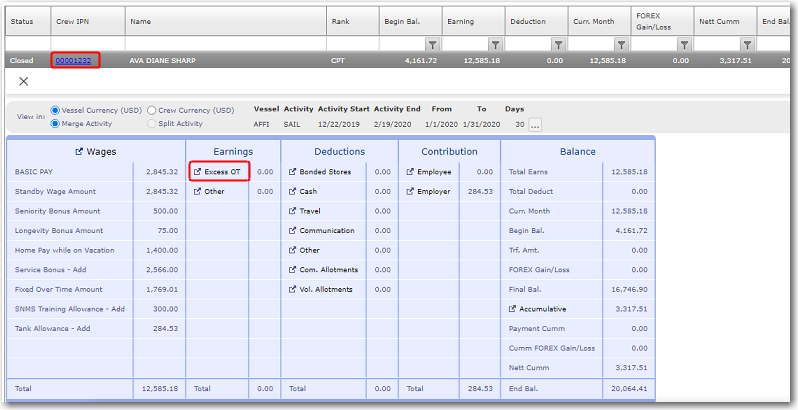Screen dimensions: 798x410
Task: Open Accumulative balance link icon
Action: click(x=513, y=309)
